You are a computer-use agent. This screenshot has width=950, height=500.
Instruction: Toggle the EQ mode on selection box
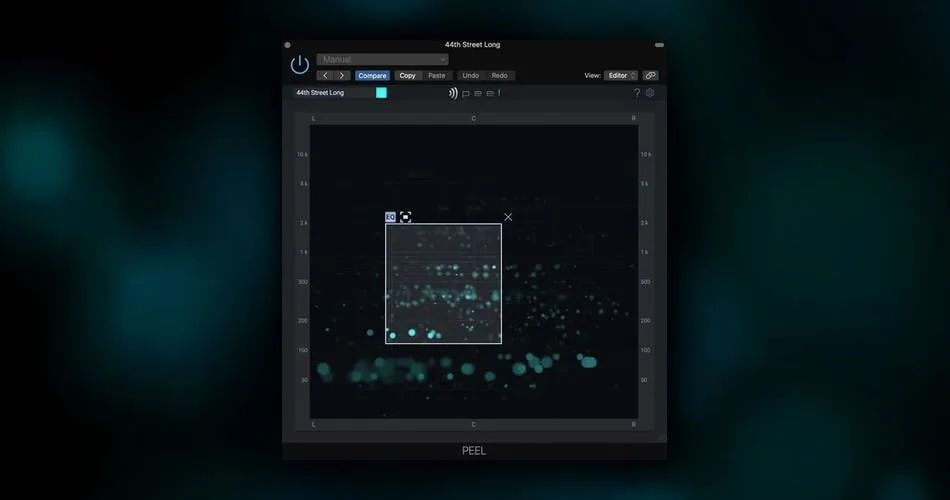coord(390,217)
